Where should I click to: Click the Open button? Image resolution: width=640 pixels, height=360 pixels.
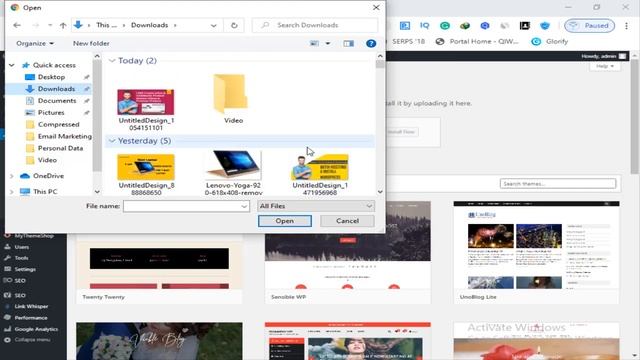click(284, 221)
